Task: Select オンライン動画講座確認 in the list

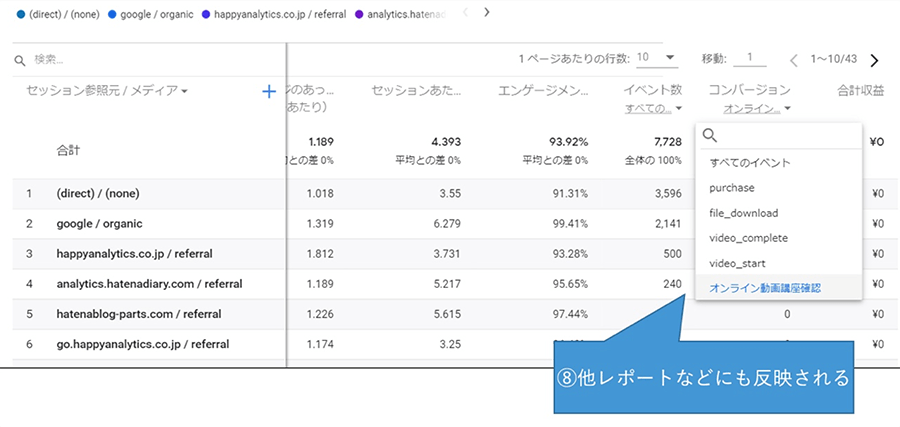Action: click(x=778, y=288)
